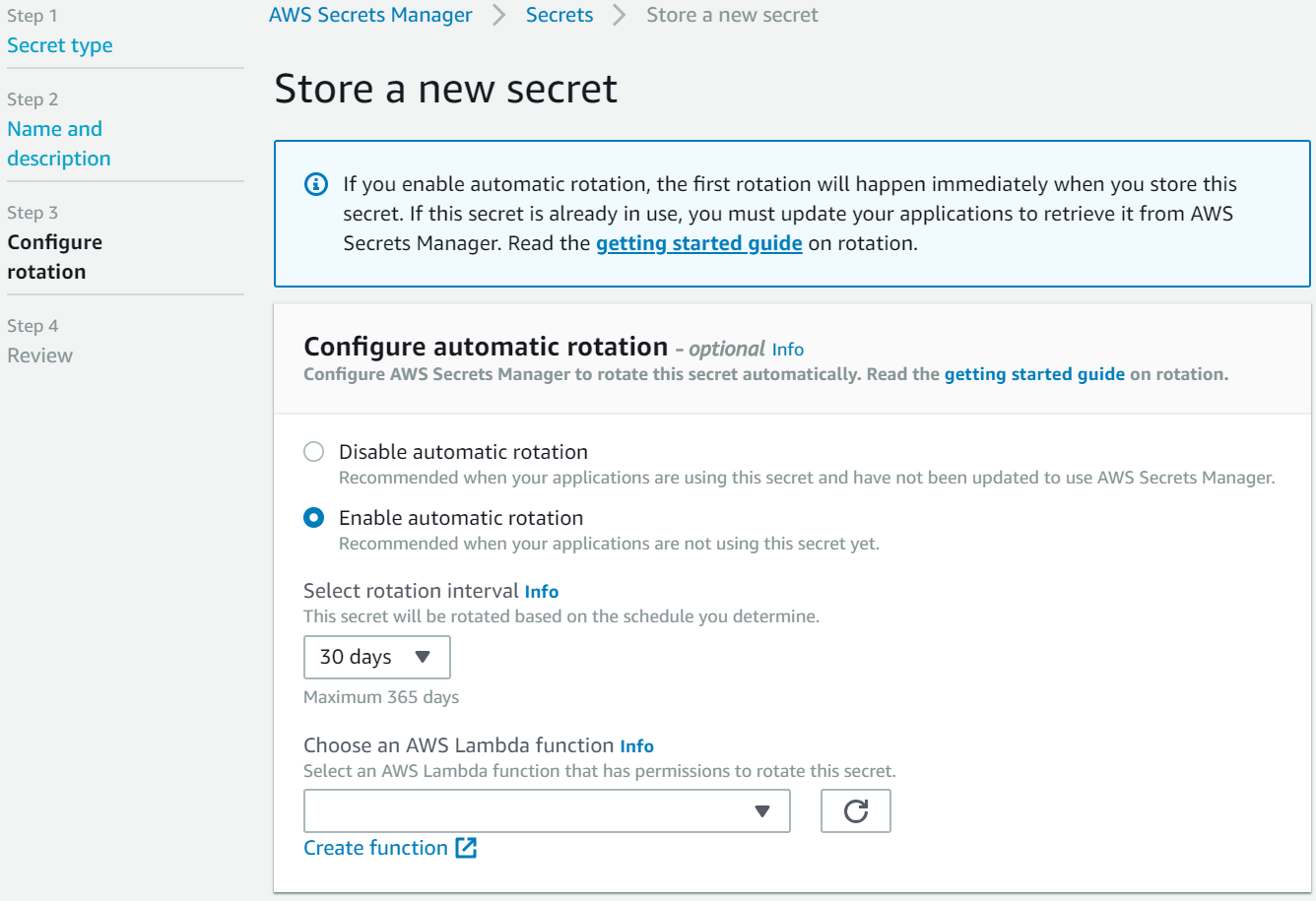Select Enable automatic rotation radio button
The image size is (1316, 901).
pyautogui.click(x=313, y=518)
